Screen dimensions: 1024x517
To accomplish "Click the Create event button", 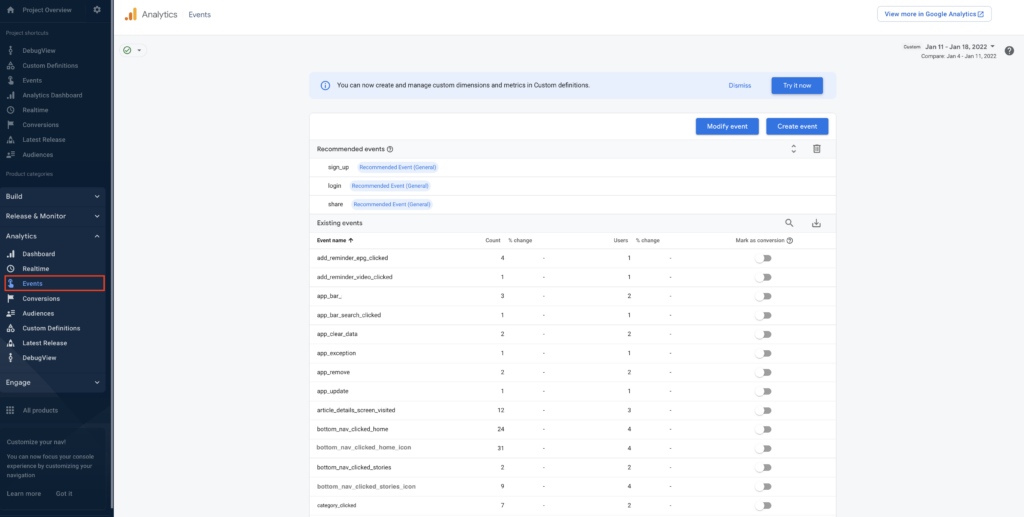I will coord(797,126).
